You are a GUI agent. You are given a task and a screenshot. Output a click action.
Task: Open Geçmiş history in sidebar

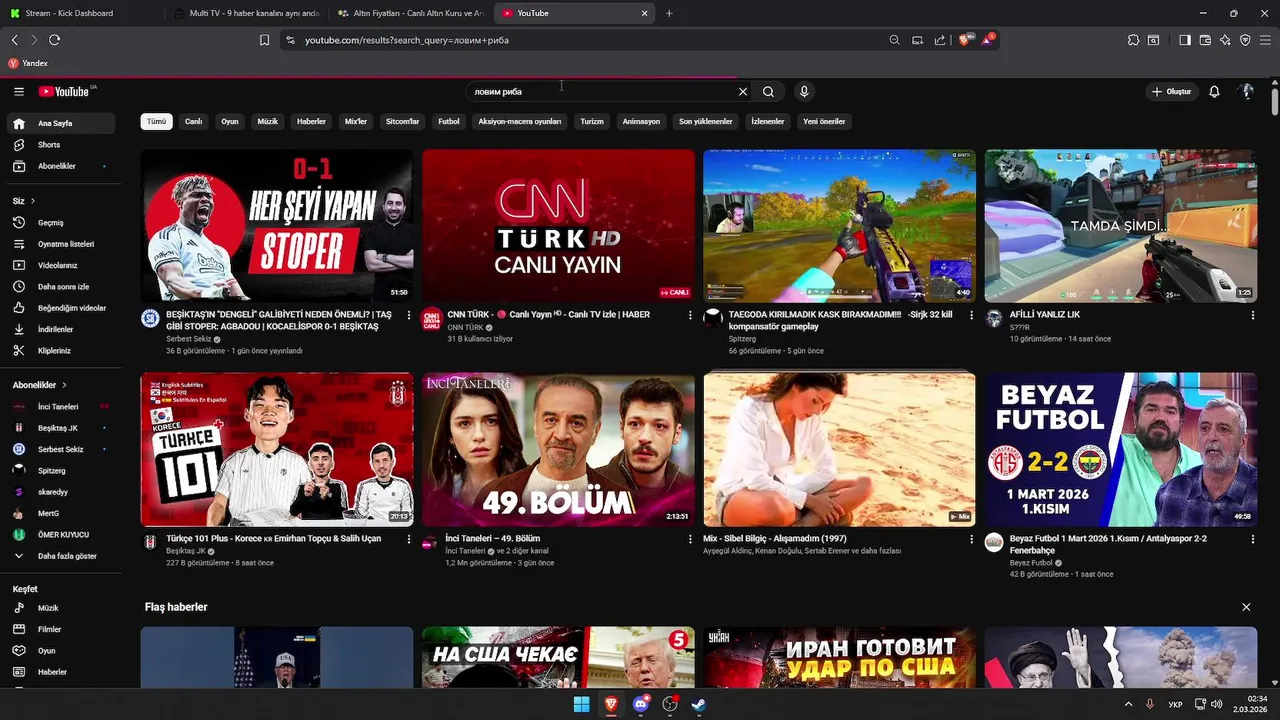(x=61, y=223)
